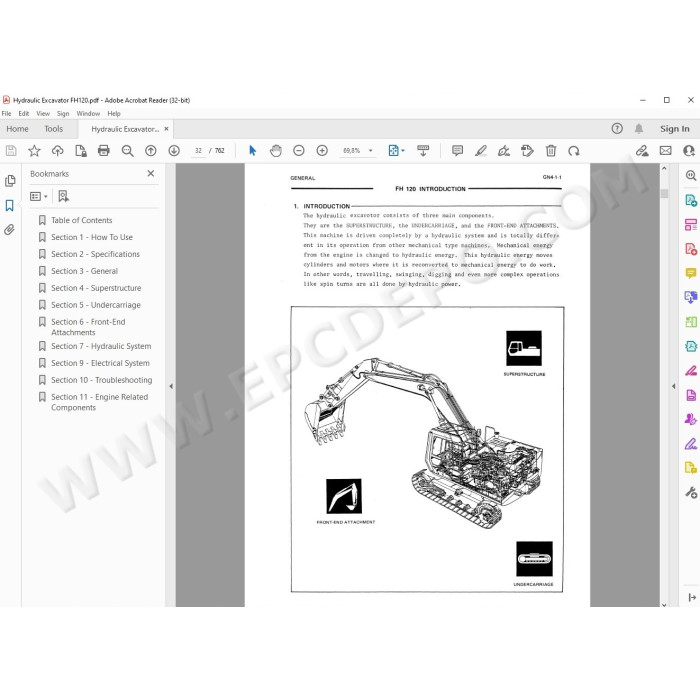Collapse the right tools pane arrow

[x=674, y=386]
